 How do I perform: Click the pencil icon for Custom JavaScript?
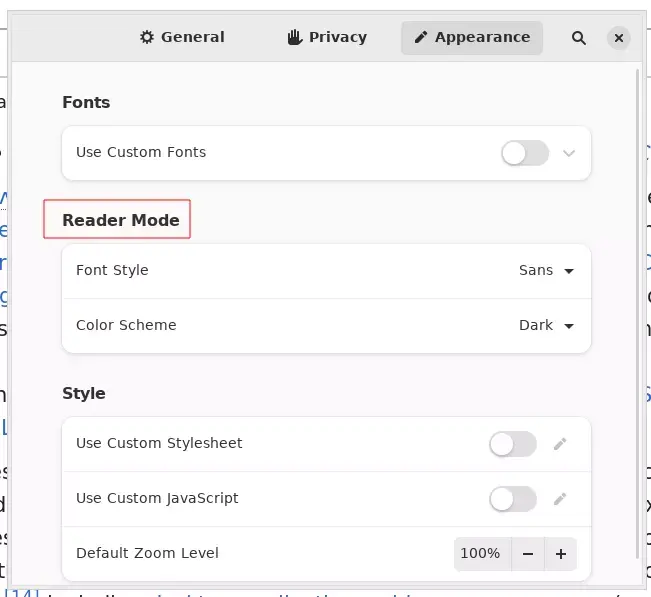coord(560,498)
